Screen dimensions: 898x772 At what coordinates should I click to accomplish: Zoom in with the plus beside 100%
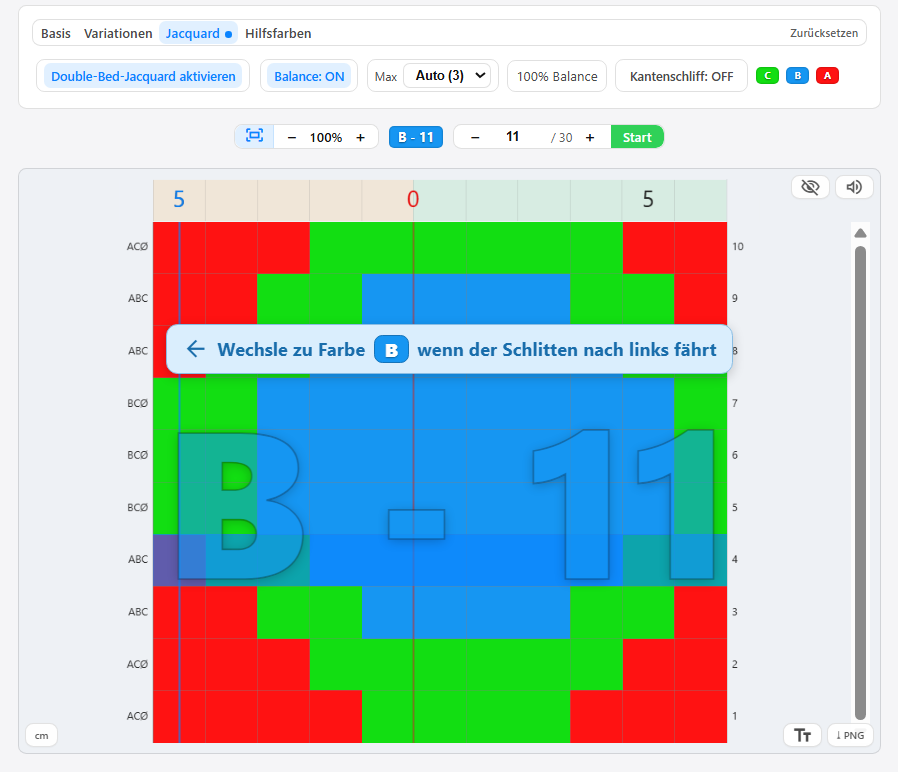[x=360, y=137]
